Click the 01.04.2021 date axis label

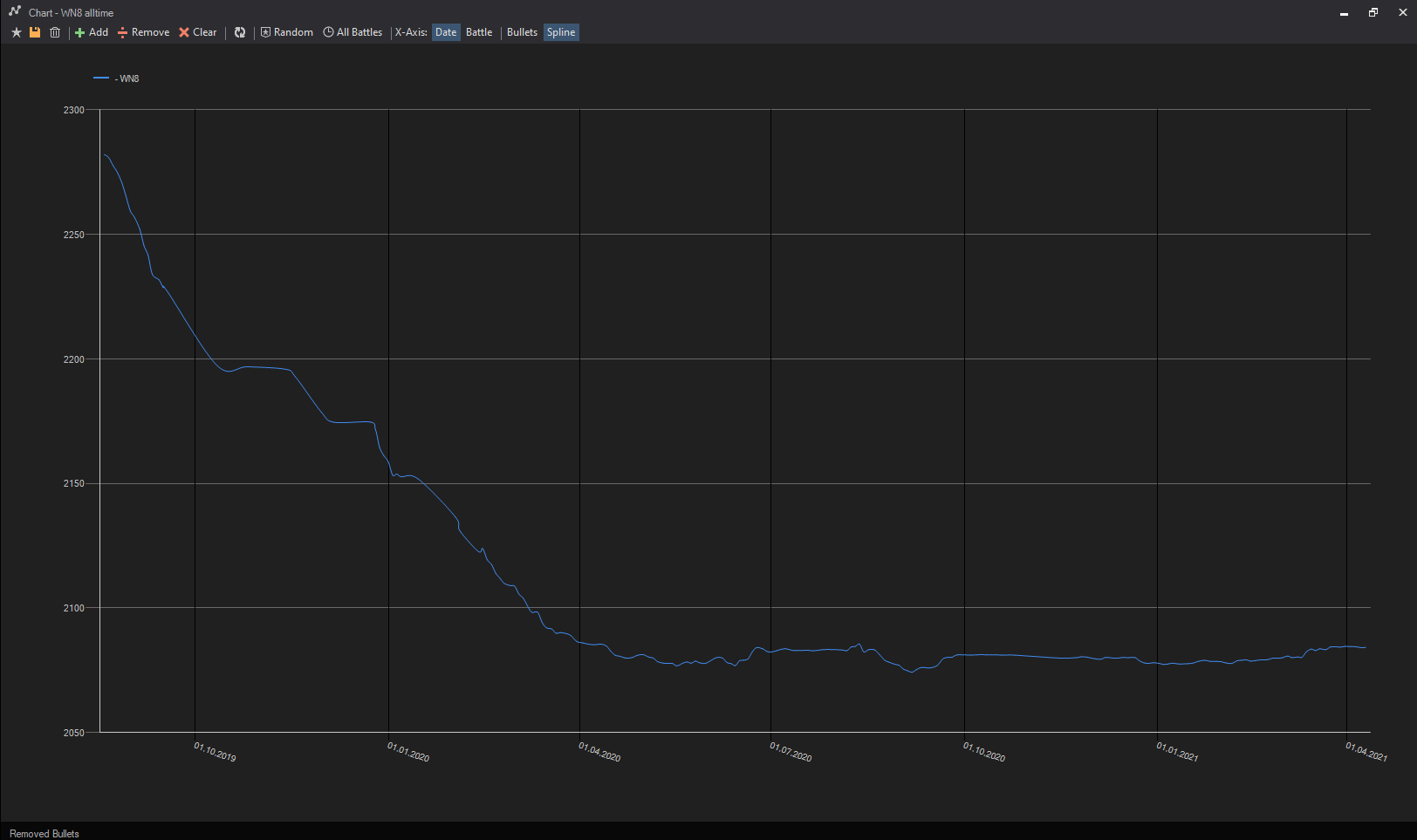[1366, 752]
